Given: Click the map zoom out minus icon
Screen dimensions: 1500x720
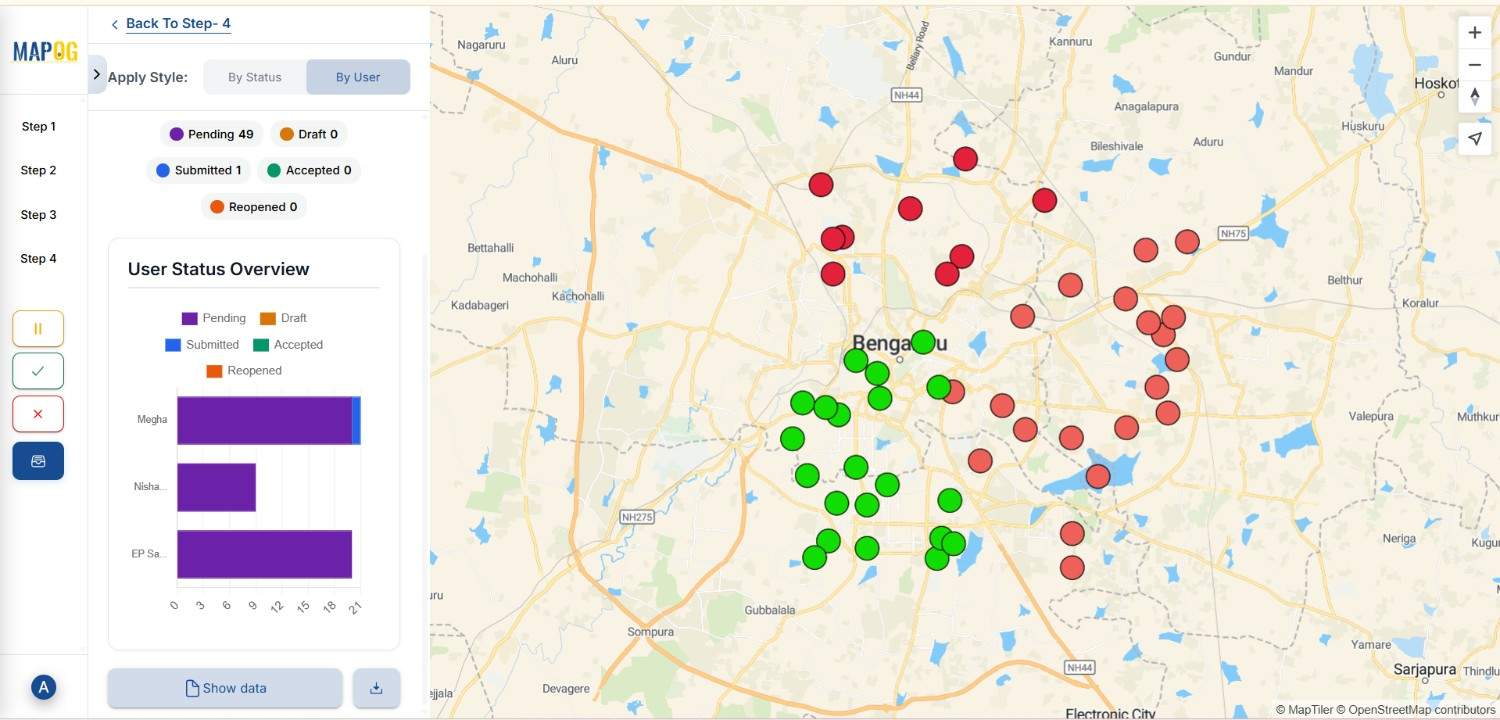Looking at the screenshot, I should pos(1474,65).
